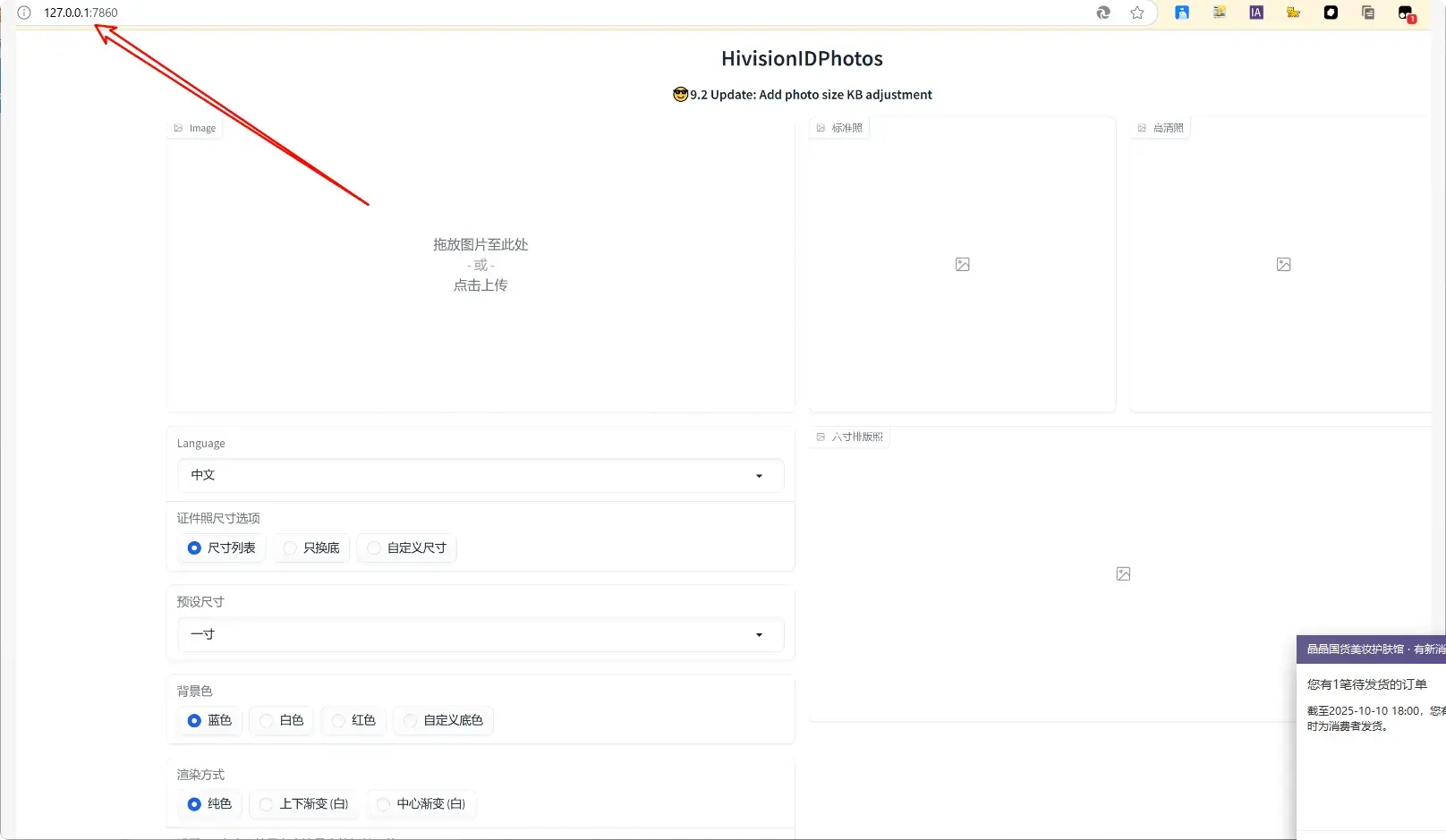Click the image placeholder icon in 标准照 panel
The width and height of the screenshot is (1446, 840).
(x=962, y=265)
